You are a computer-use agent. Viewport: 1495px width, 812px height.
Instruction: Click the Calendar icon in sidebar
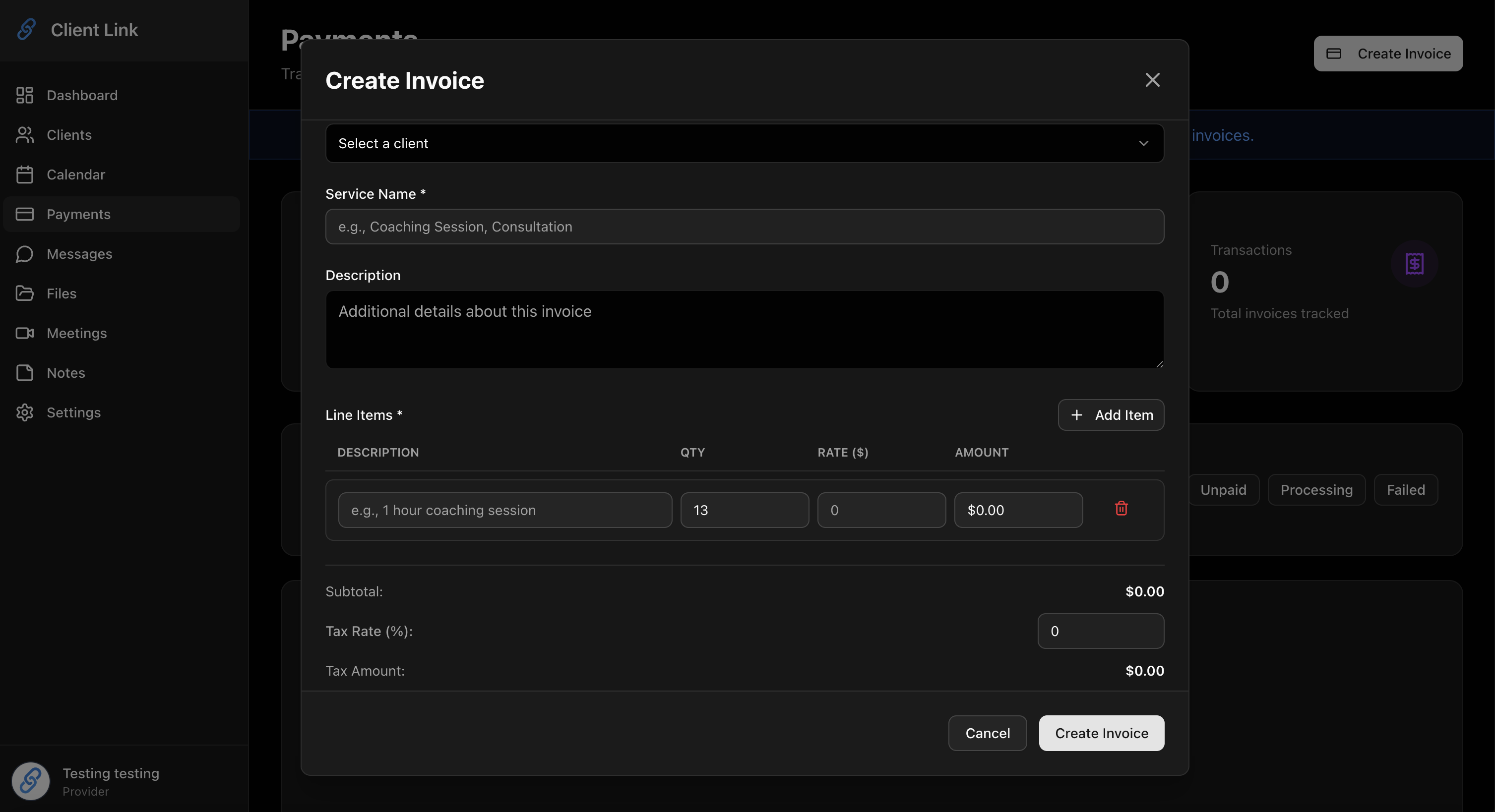click(x=24, y=174)
